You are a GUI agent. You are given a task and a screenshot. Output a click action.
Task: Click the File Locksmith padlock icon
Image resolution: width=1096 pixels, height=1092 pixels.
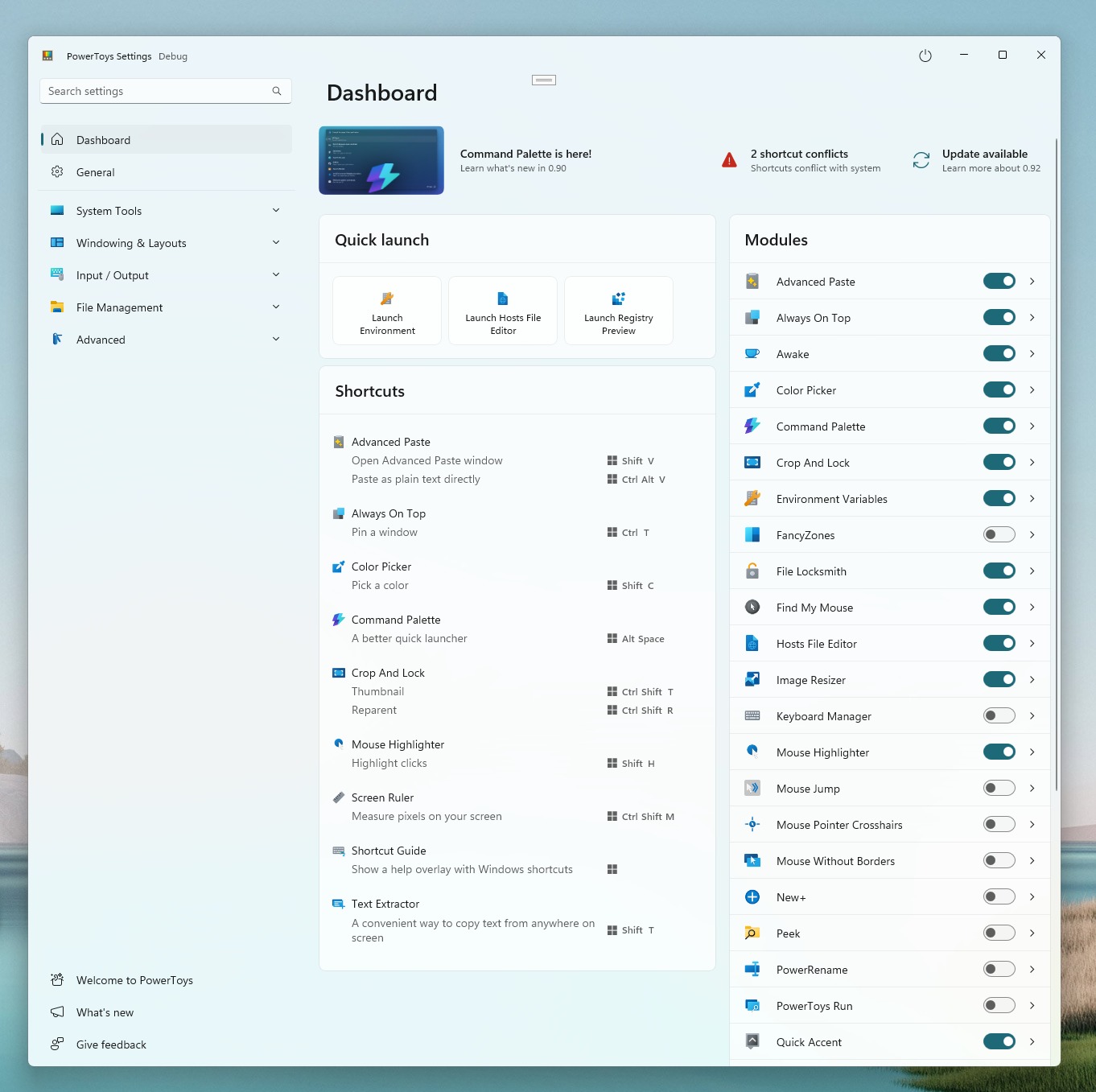click(x=752, y=571)
